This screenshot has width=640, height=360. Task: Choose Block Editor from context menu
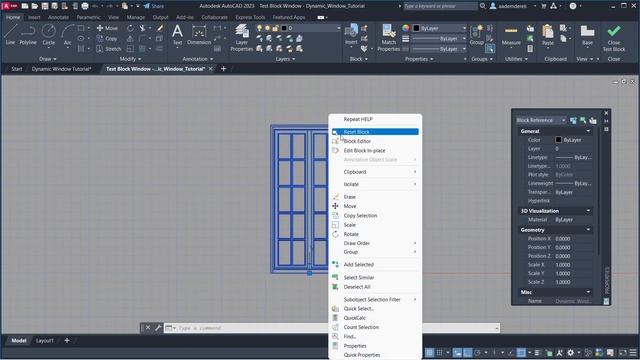tap(375, 141)
